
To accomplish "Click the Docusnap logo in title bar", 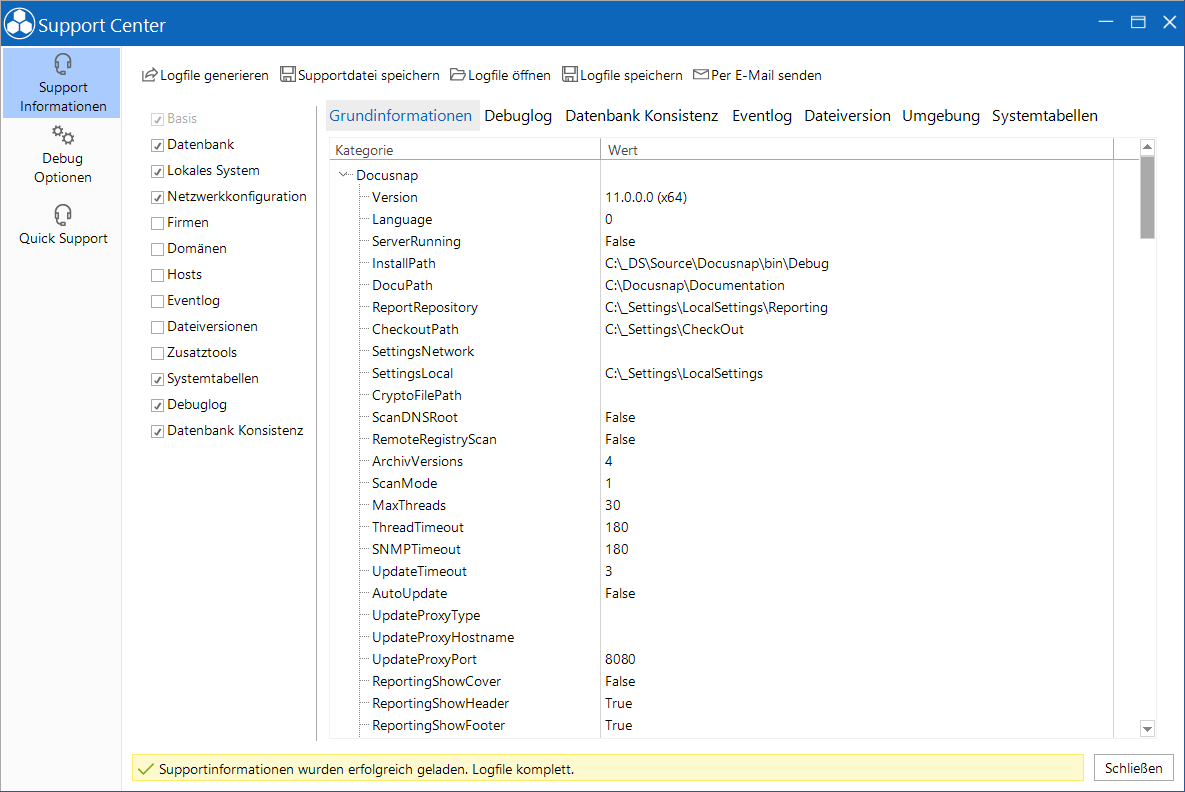I will point(20,23).
